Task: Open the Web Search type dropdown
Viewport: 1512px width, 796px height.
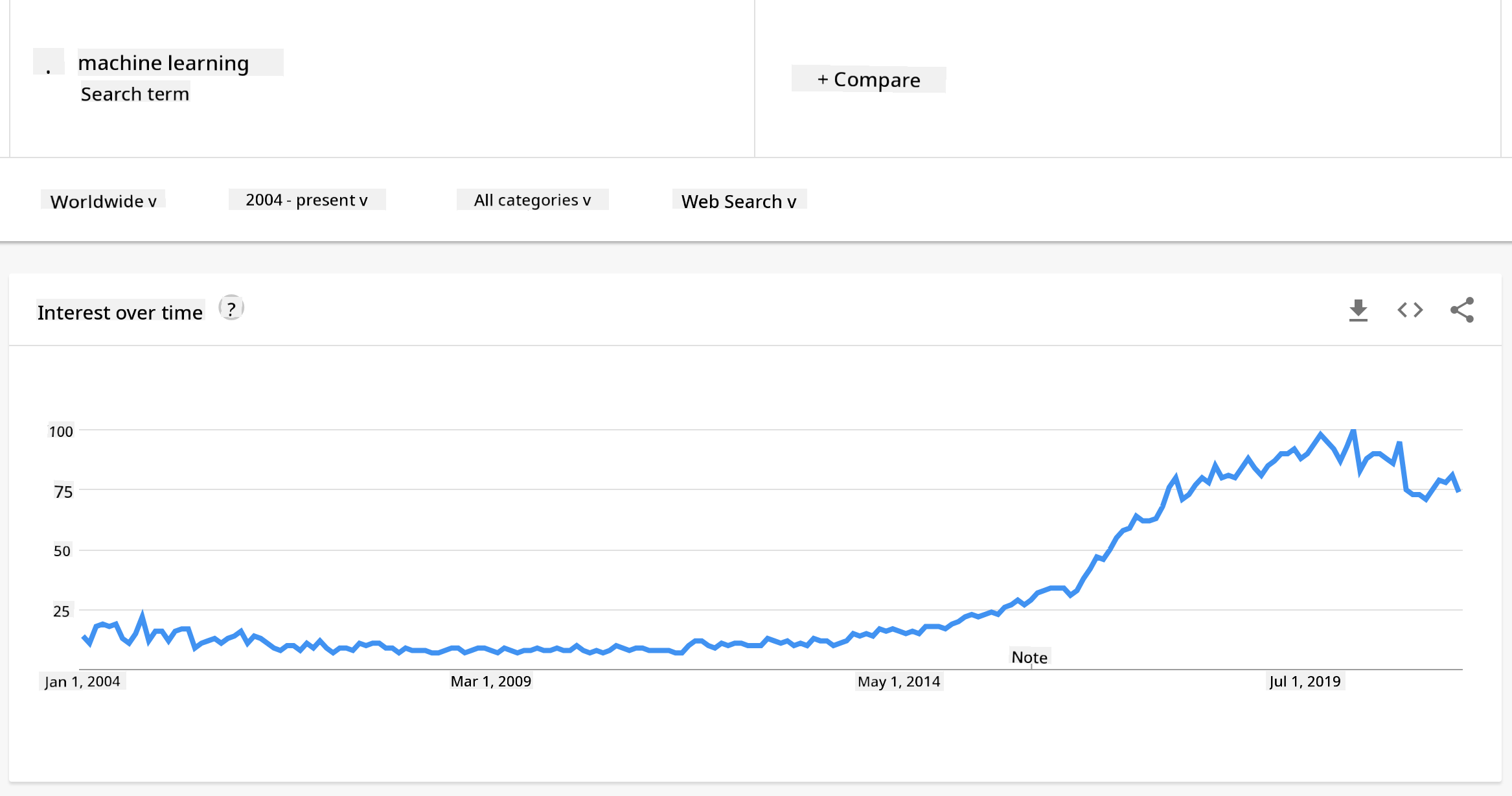Action: coord(739,201)
